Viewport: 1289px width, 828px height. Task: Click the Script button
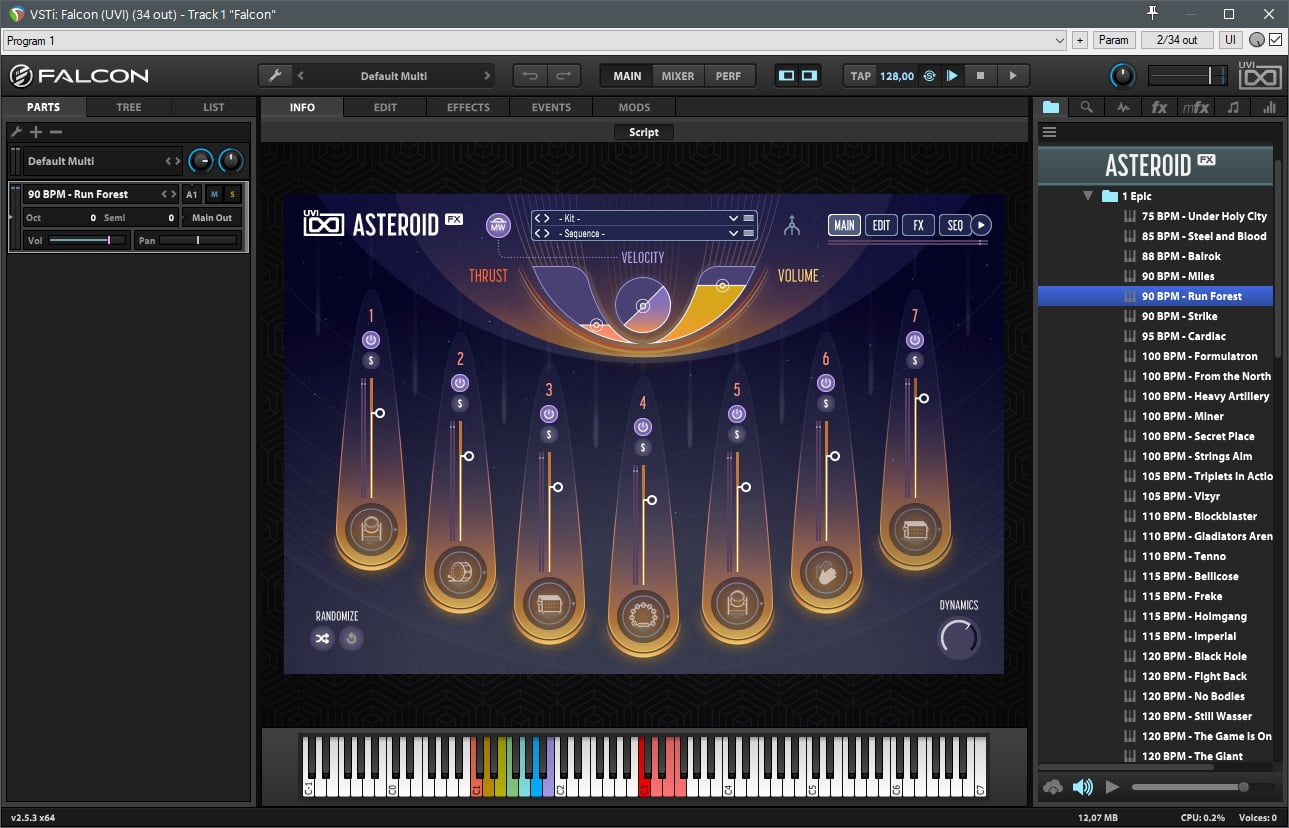point(644,132)
